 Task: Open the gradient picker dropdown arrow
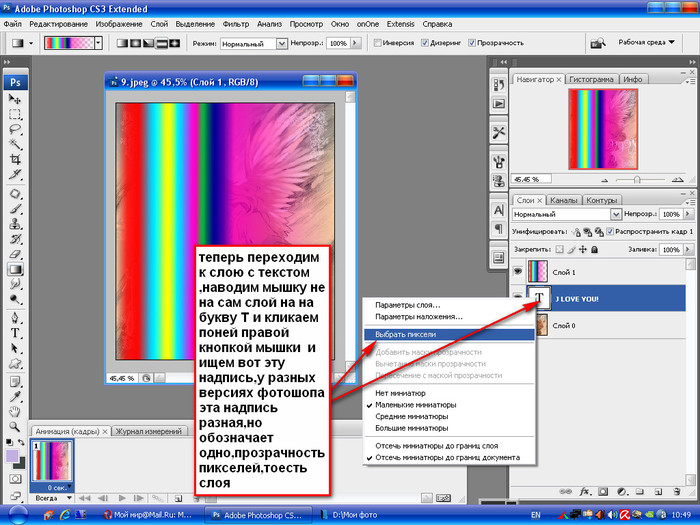pos(98,43)
